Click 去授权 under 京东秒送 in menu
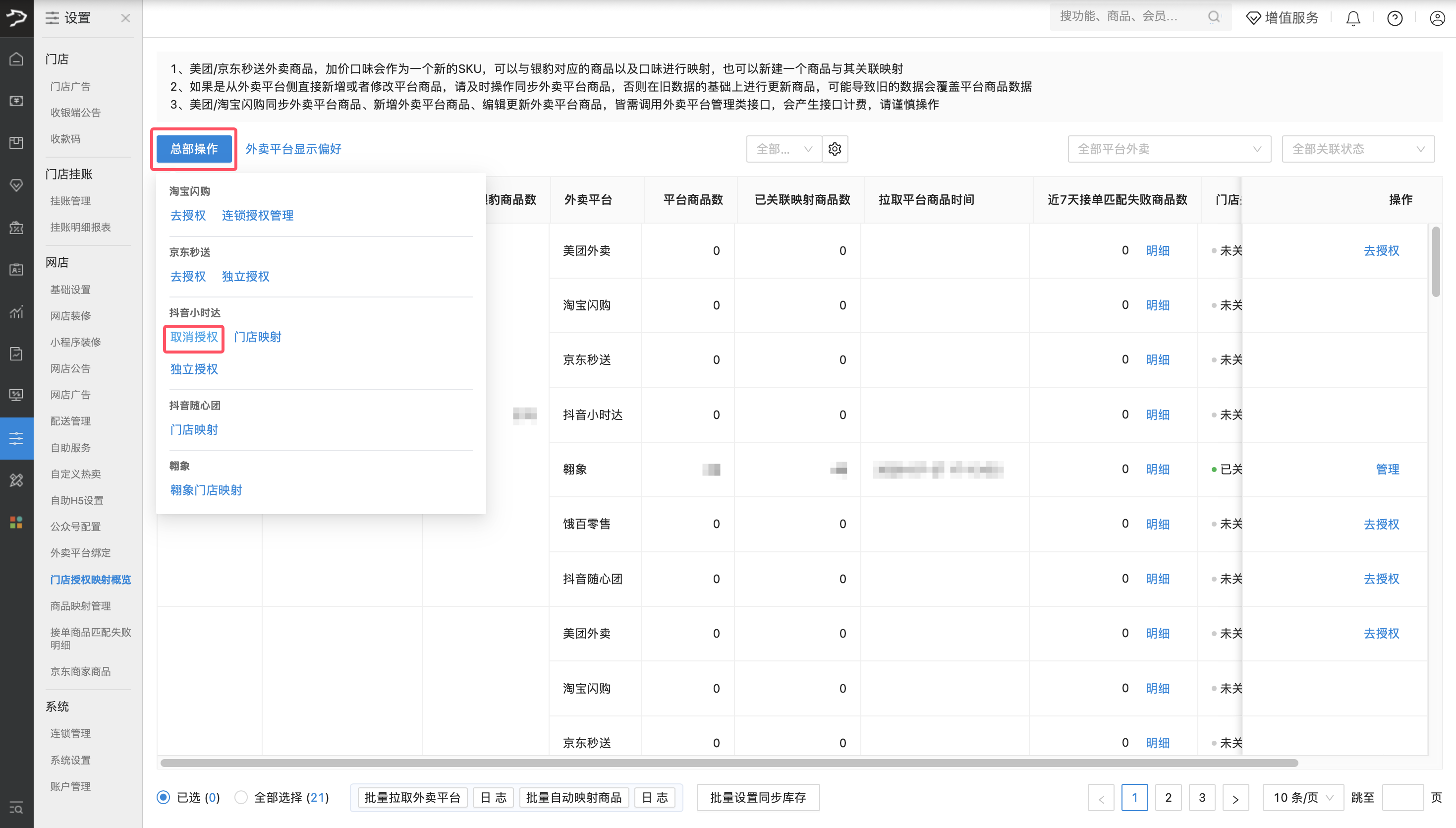The height and width of the screenshot is (828, 1456). point(188,276)
